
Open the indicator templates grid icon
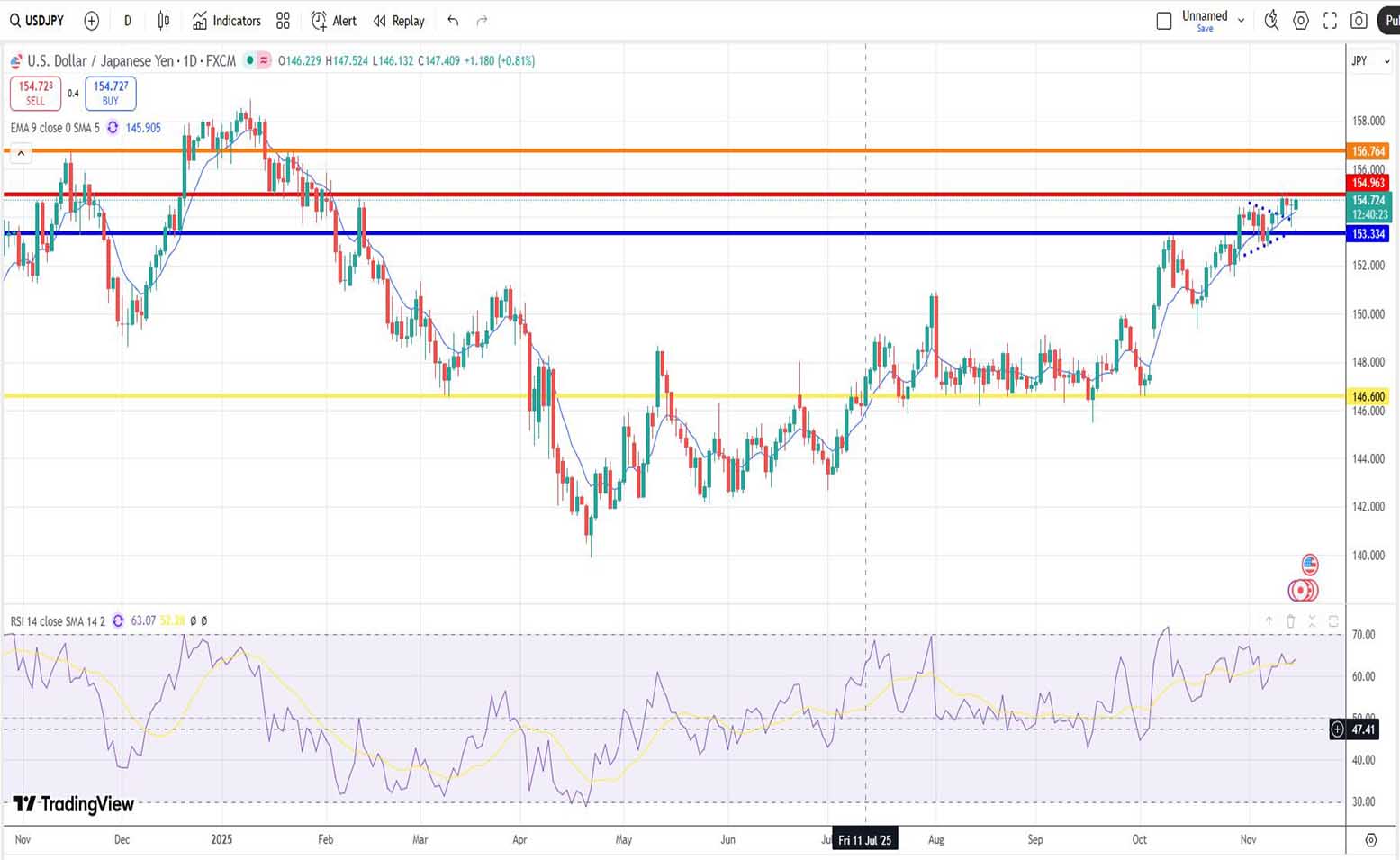click(x=283, y=21)
